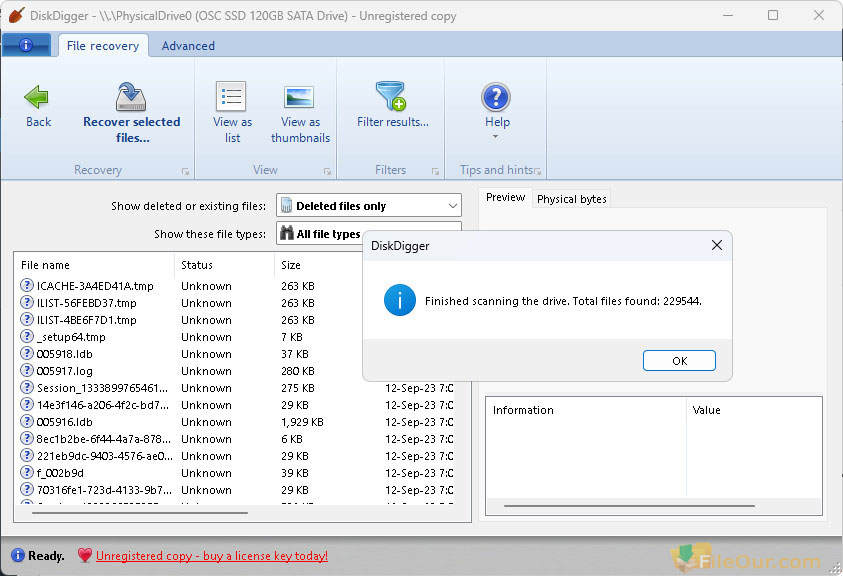Expand the Help dropdown arrow

(x=496, y=137)
